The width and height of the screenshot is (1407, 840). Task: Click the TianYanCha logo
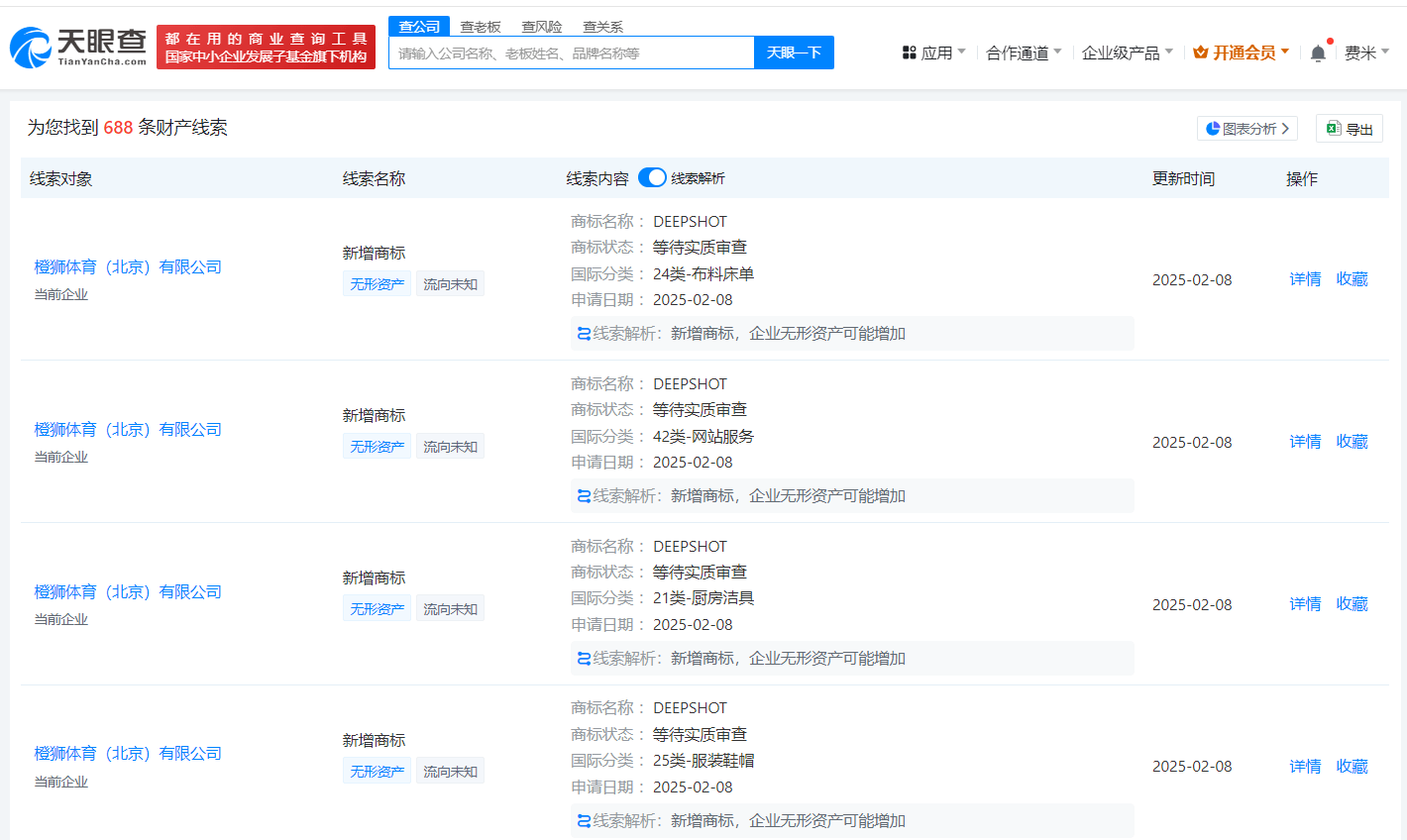coord(78,47)
